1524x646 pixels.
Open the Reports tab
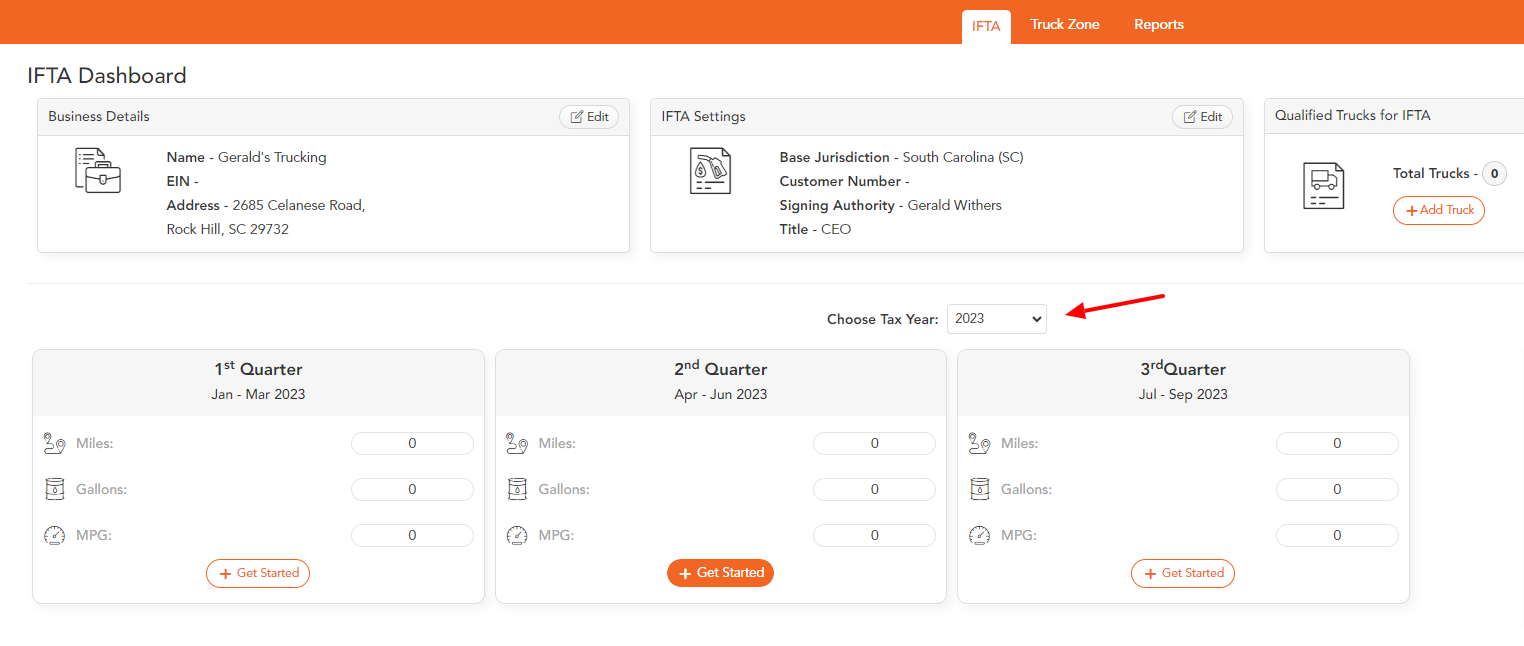pos(1158,24)
